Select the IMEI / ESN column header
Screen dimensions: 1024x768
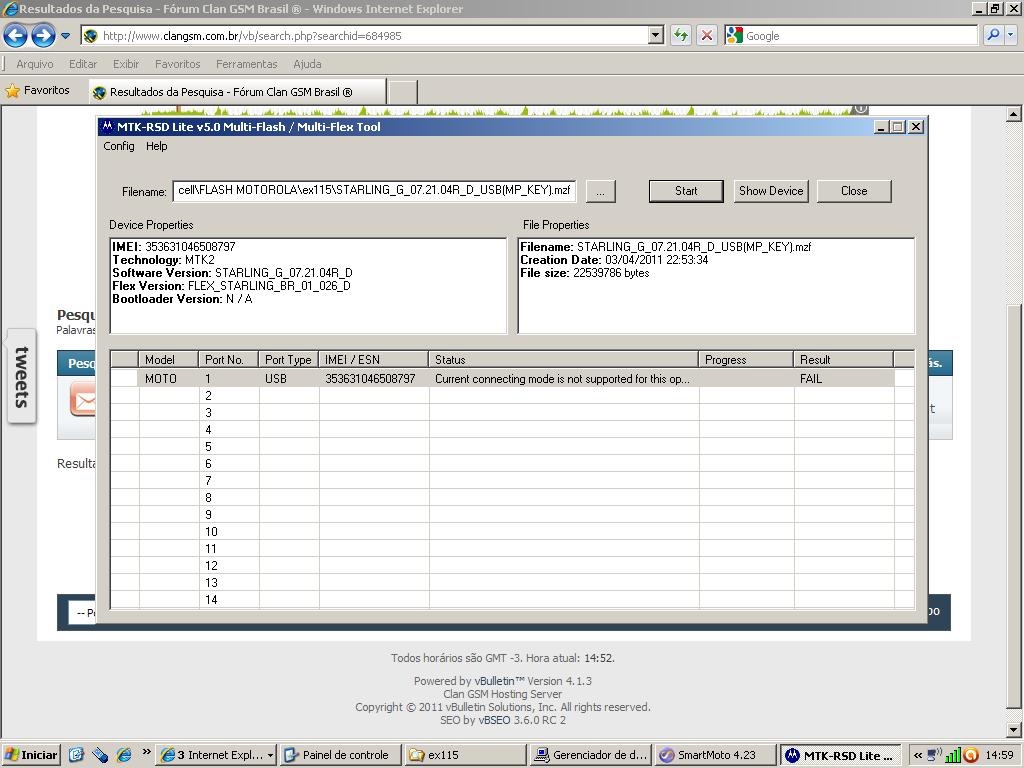[x=374, y=360]
